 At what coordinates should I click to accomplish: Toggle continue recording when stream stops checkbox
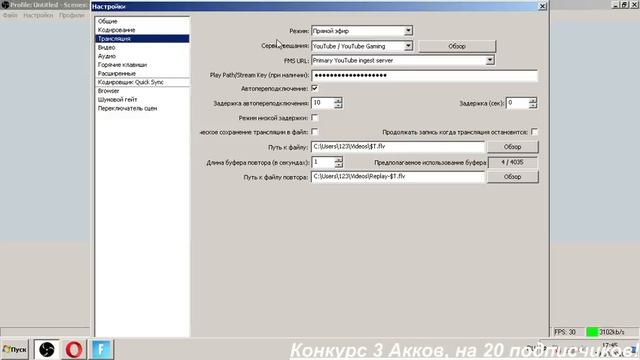click(x=534, y=131)
